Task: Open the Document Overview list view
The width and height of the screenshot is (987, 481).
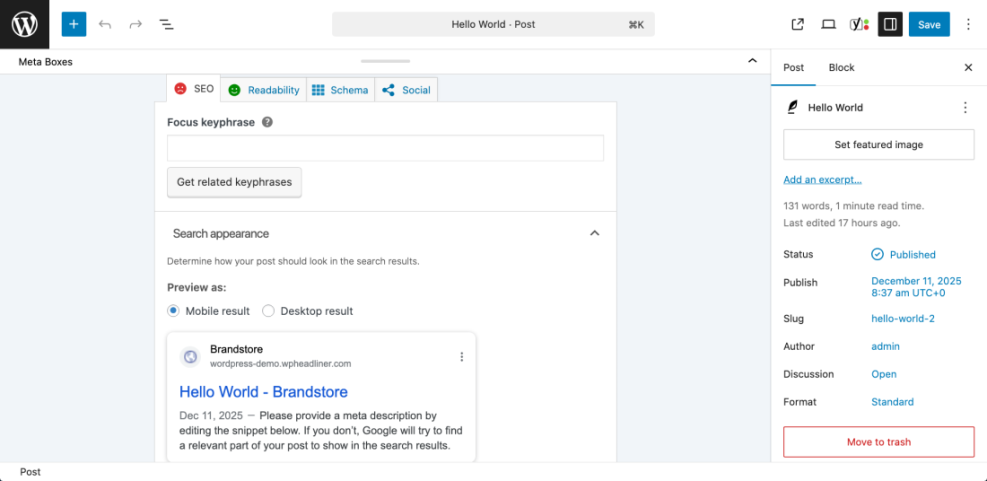Action: (x=166, y=25)
